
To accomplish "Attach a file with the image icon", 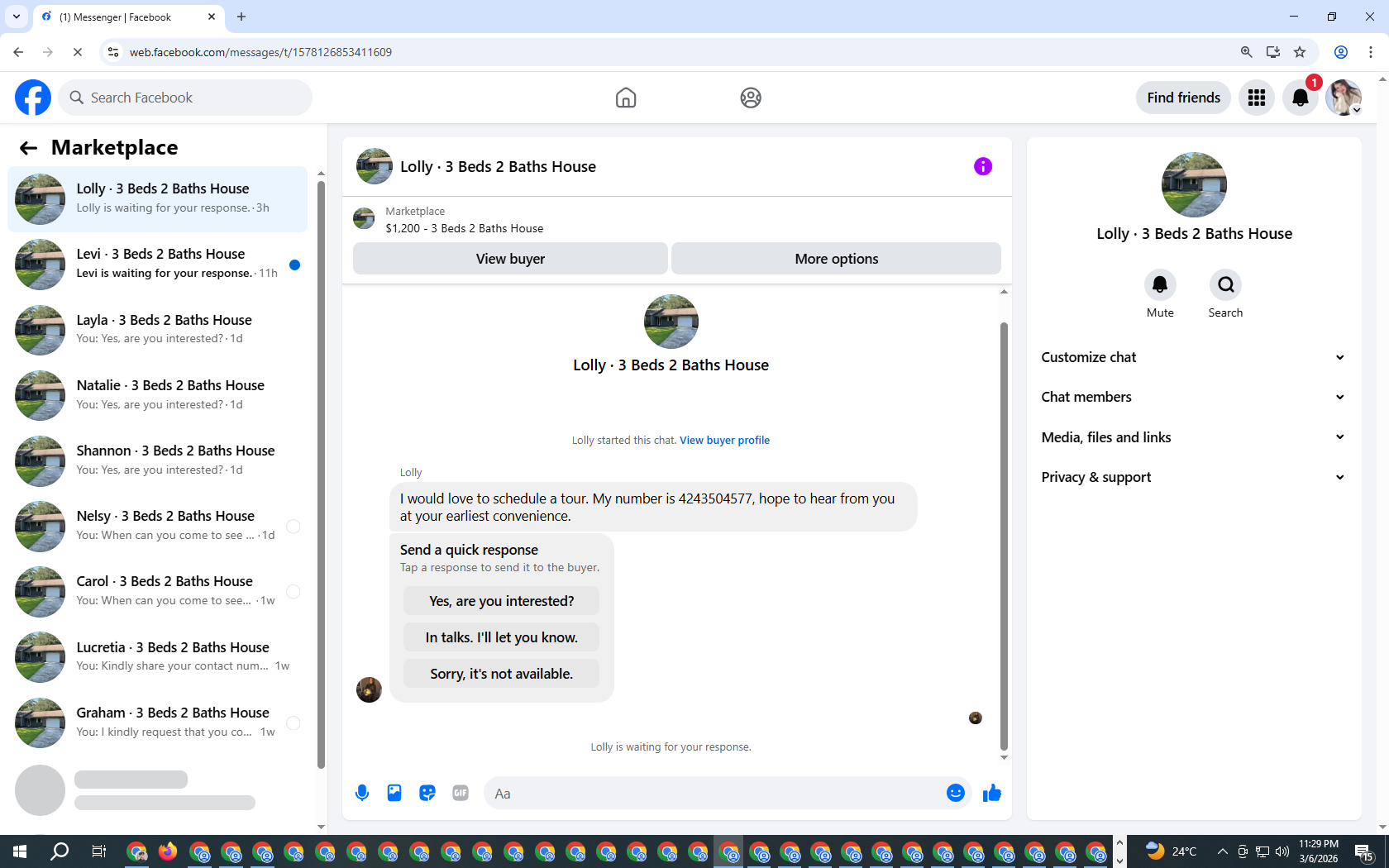I will tap(394, 793).
